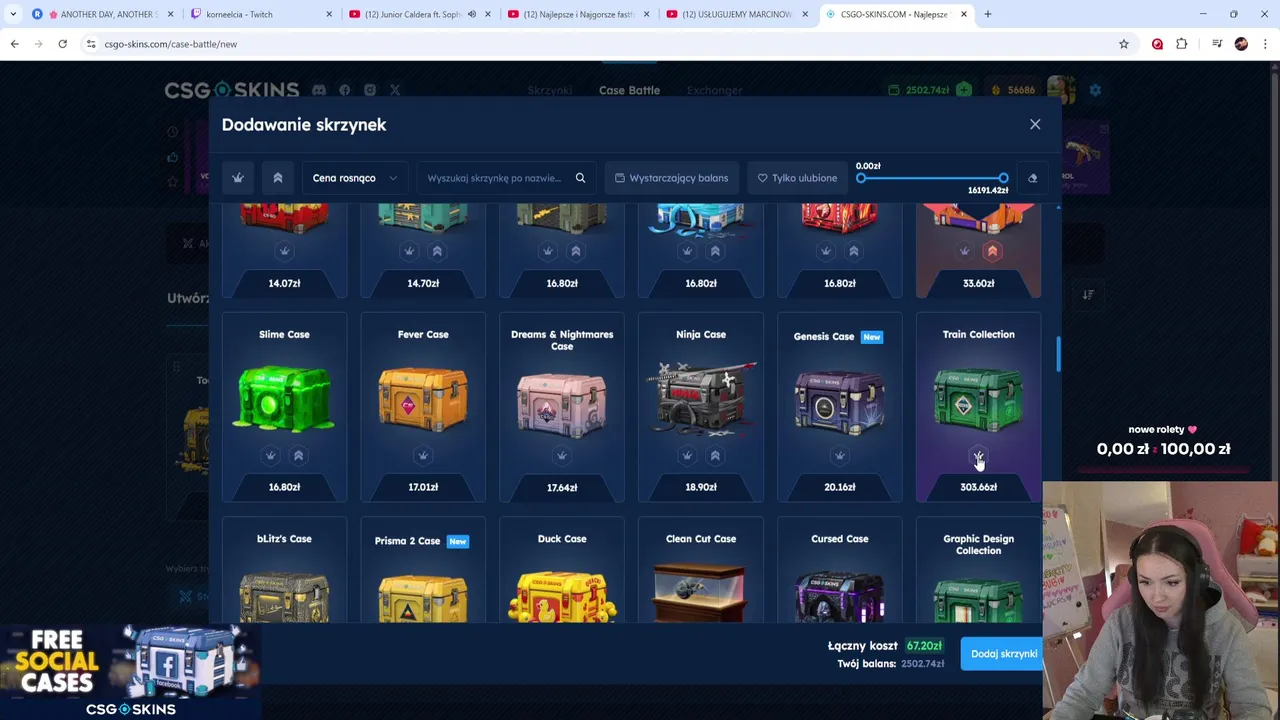Select the Train Collection case image

pos(979,398)
